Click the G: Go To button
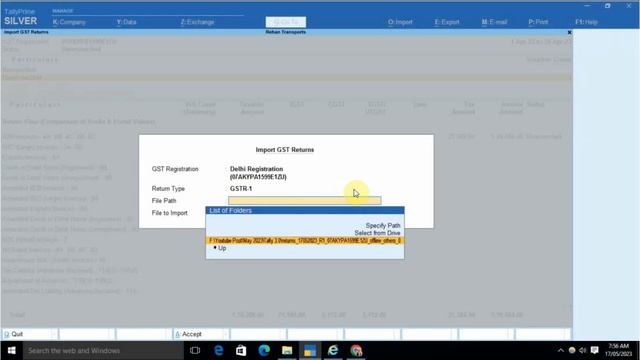 pyautogui.click(x=285, y=22)
